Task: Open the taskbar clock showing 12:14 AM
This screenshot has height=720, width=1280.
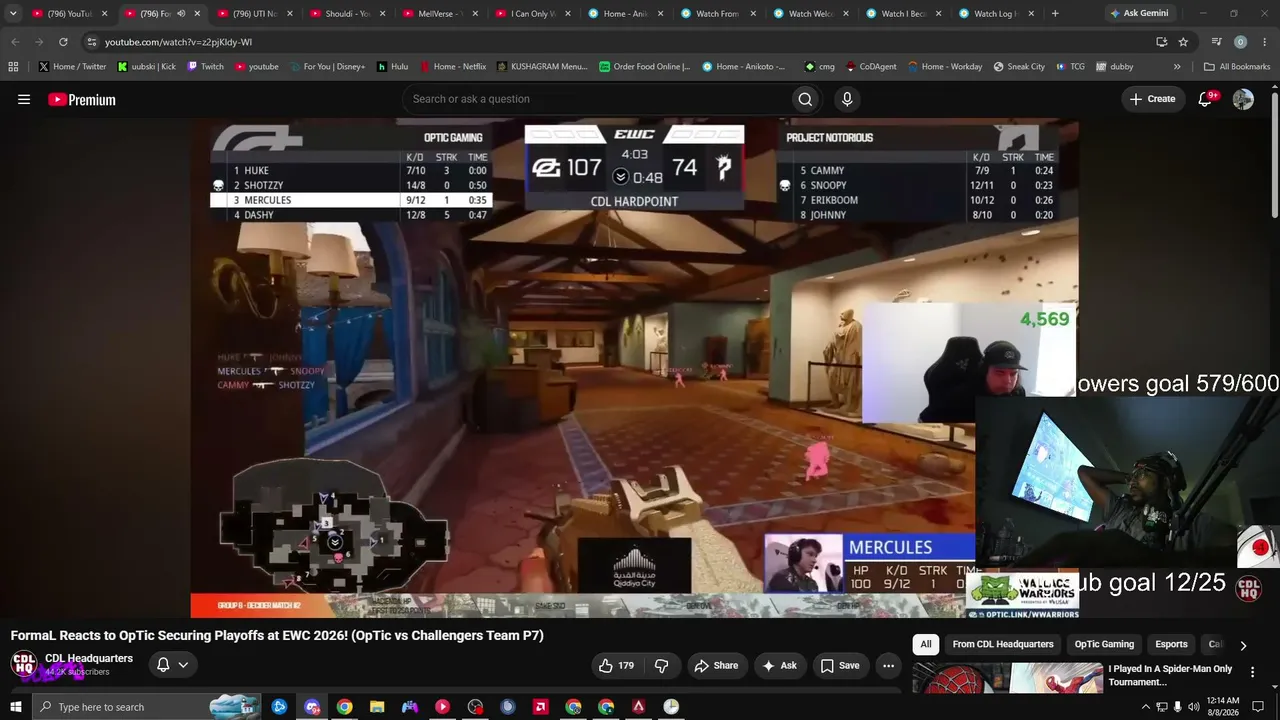Action: tap(1223, 707)
